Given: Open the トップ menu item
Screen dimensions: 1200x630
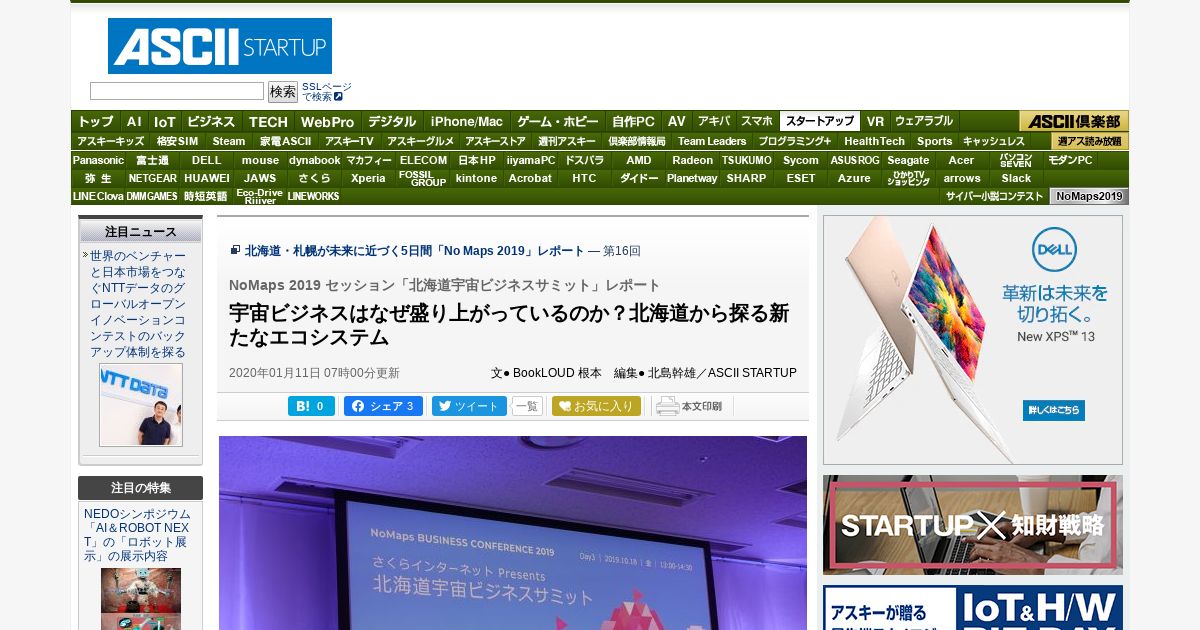Looking at the screenshot, I should [x=96, y=121].
